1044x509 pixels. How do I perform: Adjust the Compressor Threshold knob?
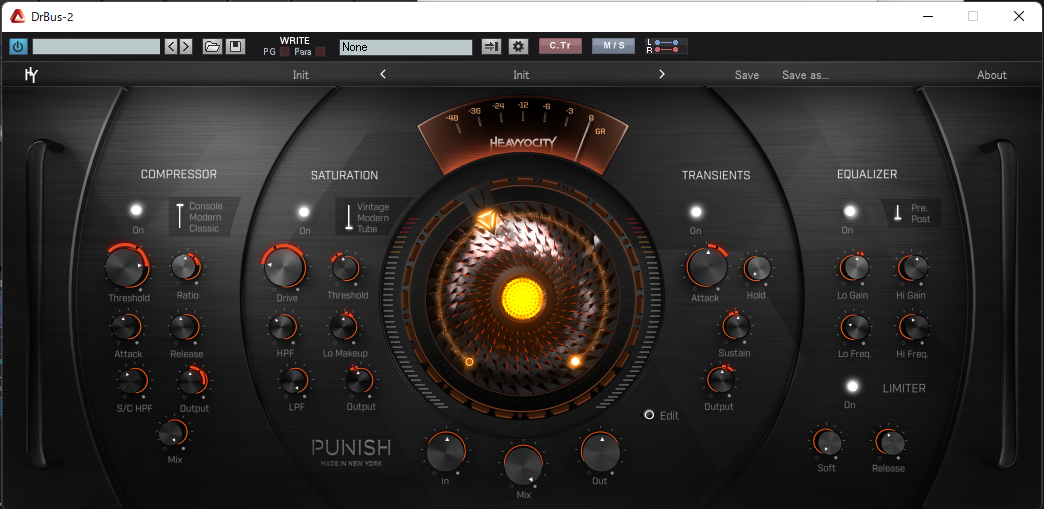129,266
